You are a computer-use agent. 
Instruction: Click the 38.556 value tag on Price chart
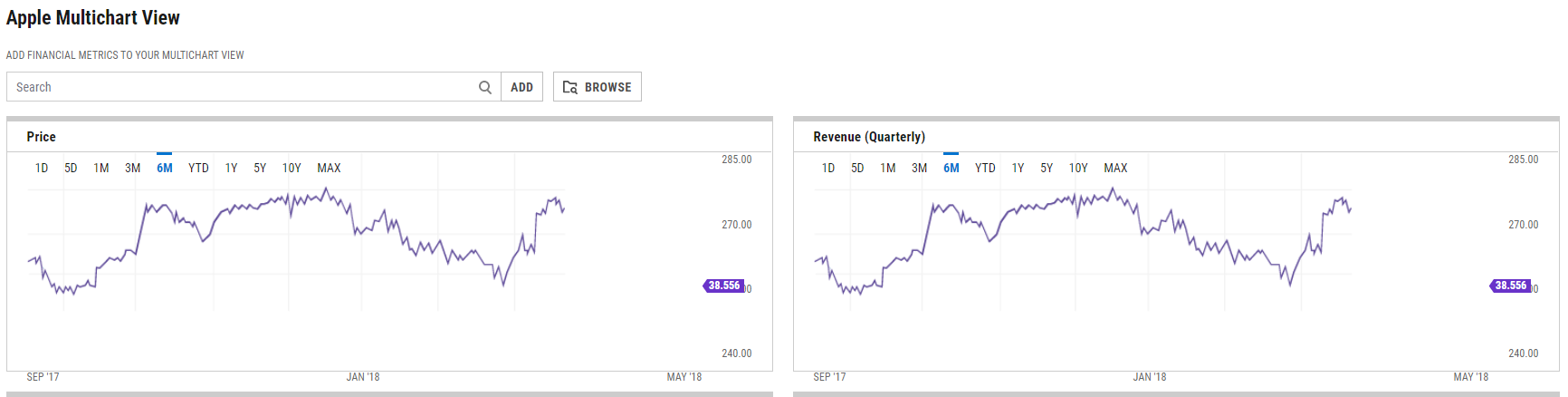(x=723, y=286)
